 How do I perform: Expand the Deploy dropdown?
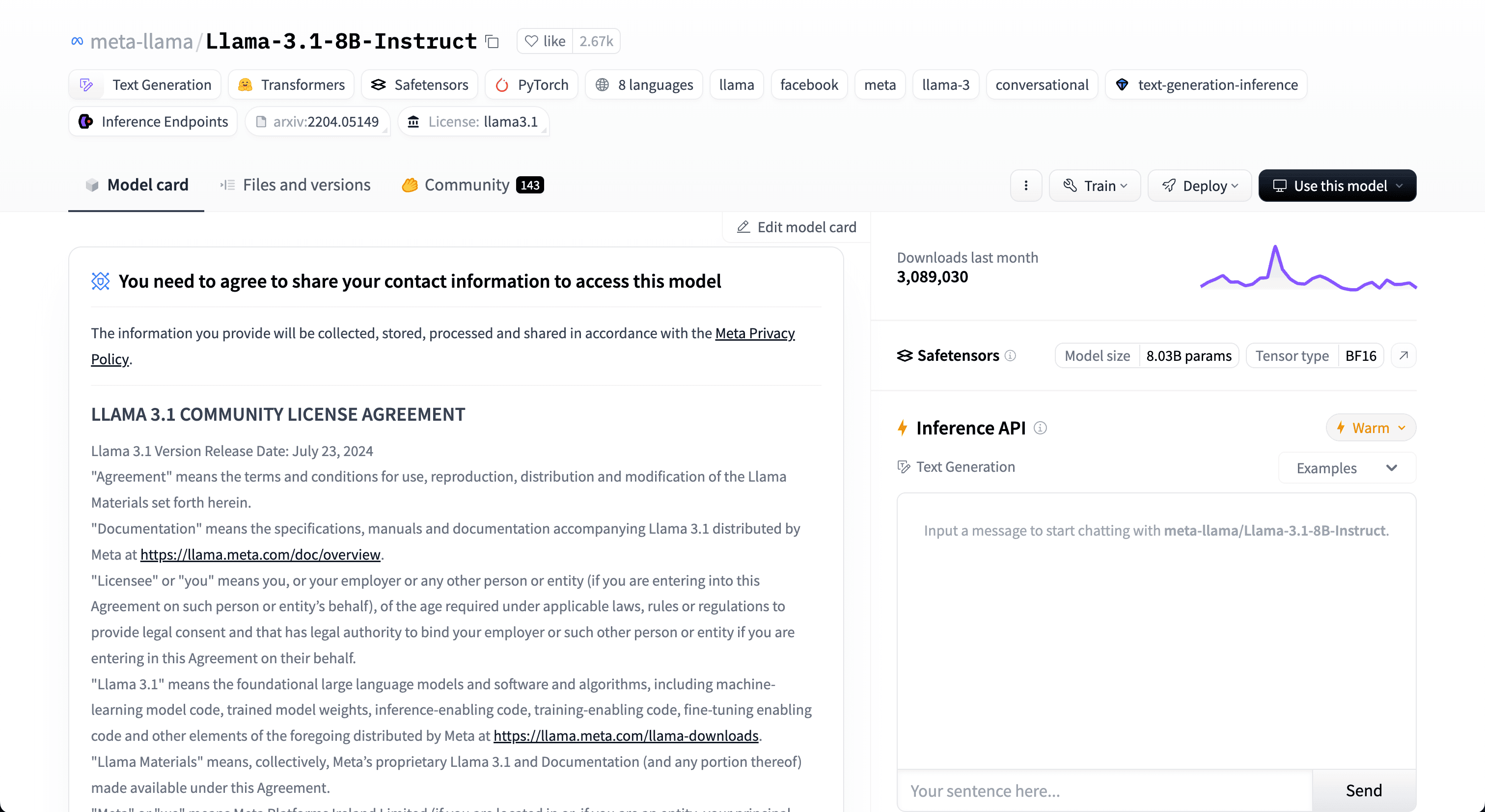tap(1199, 186)
